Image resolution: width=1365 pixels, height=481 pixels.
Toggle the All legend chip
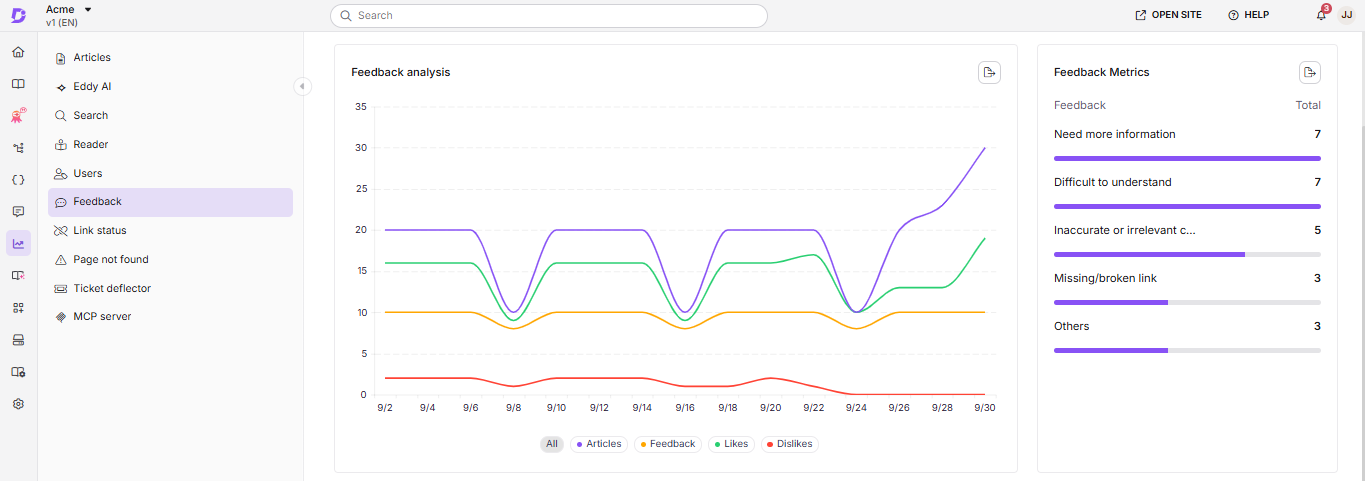click(x=552, y=444)
